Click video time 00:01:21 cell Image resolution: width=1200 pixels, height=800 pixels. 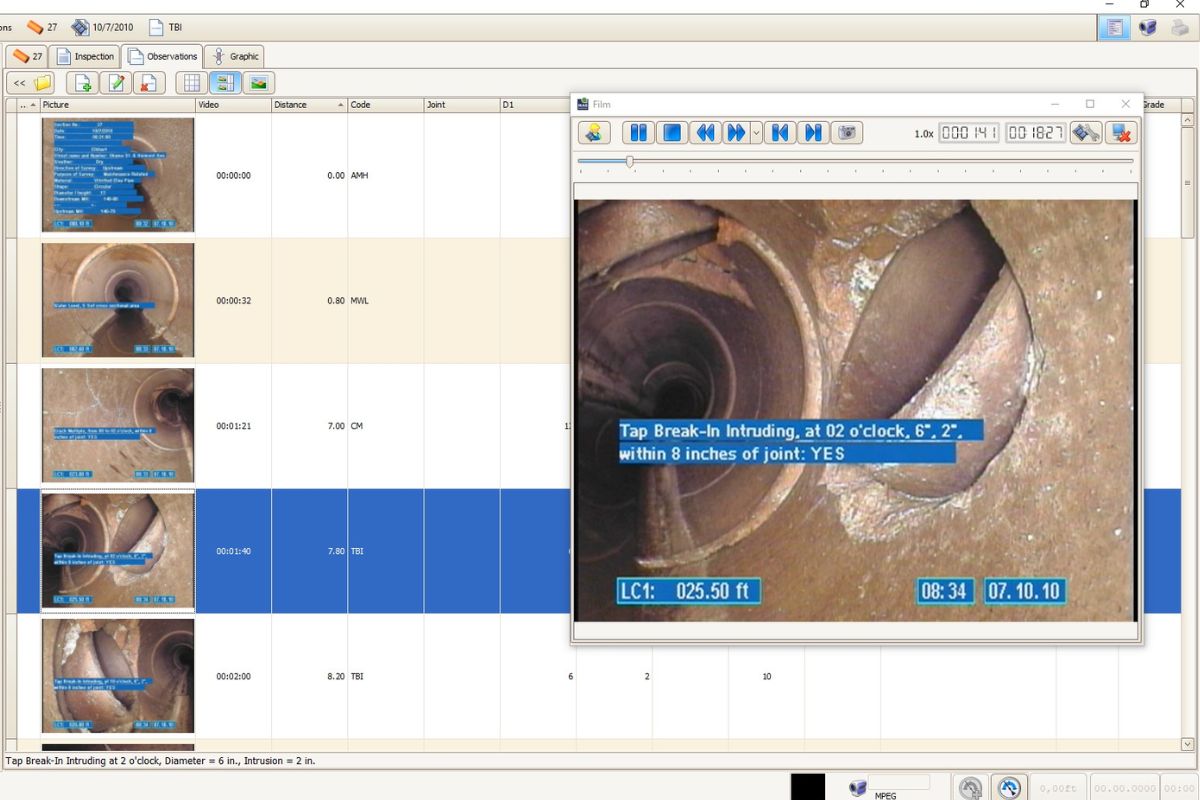tap(233, 426)
